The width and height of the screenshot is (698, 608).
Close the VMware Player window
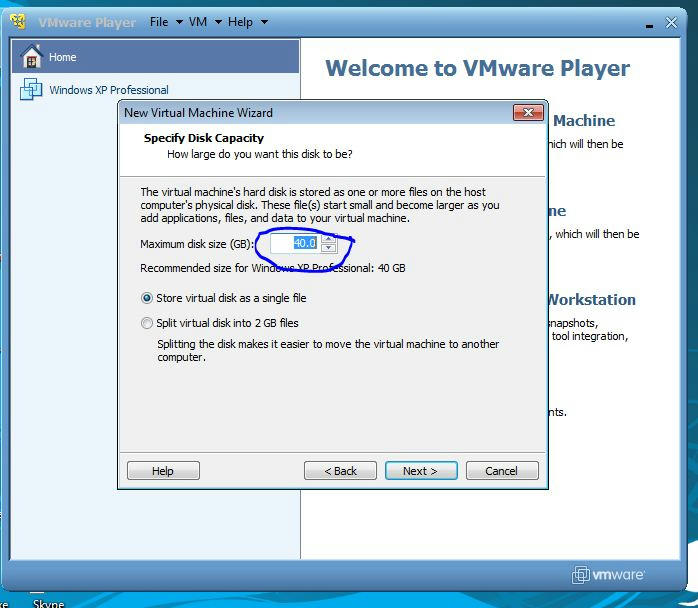point(671,22)
